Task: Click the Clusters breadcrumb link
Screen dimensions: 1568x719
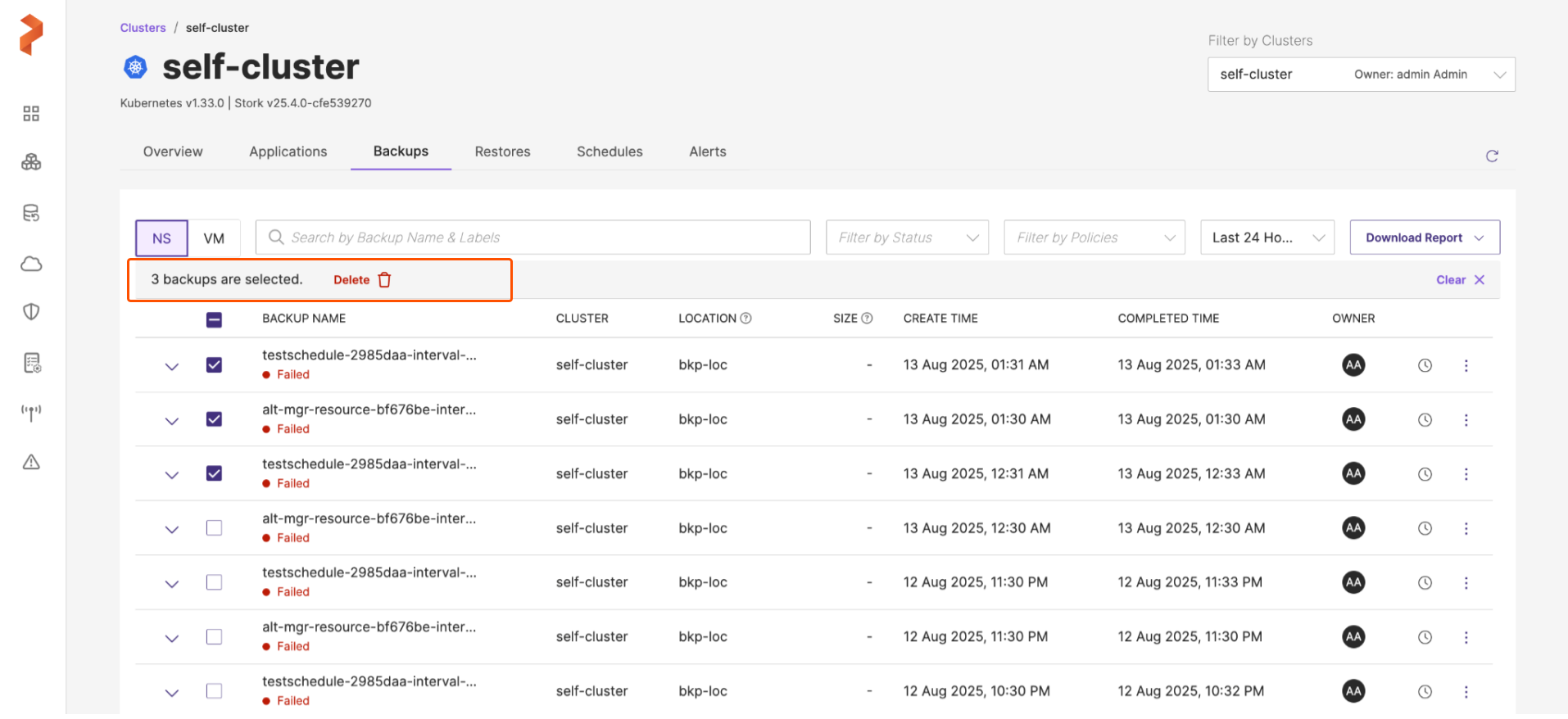Action: point(143,28)
